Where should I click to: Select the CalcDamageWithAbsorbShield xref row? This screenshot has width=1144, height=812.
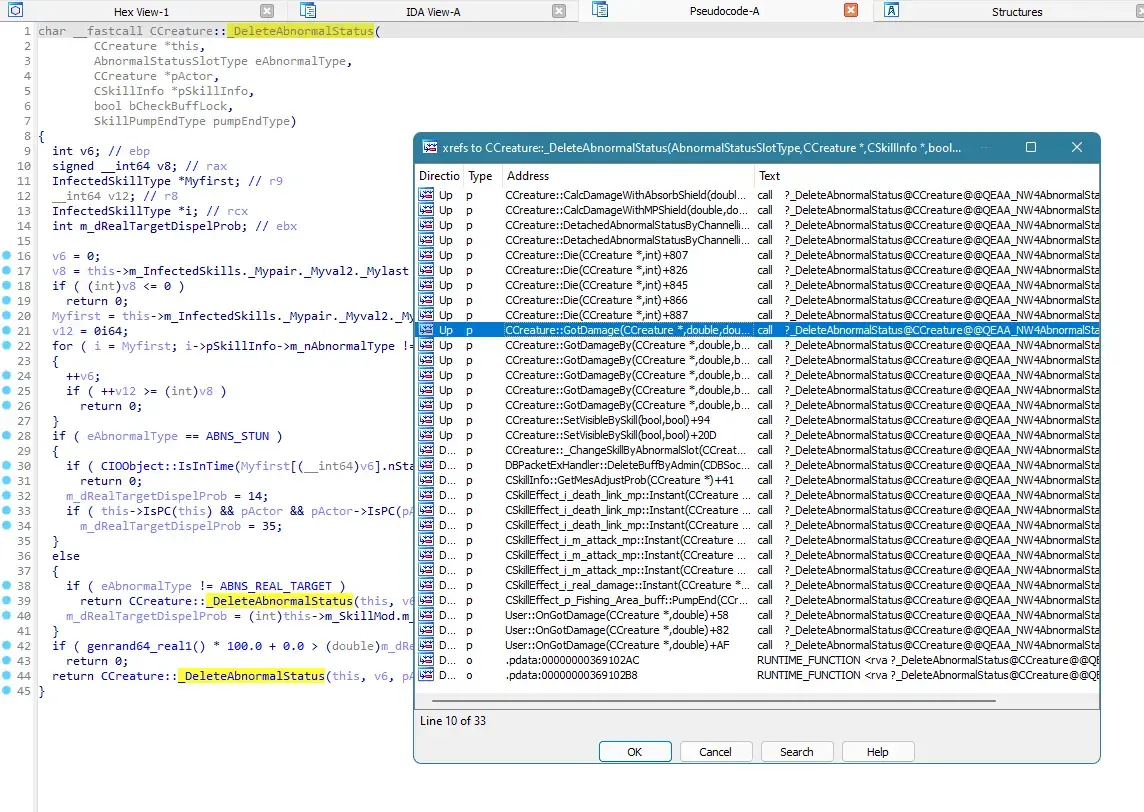(x=757, y=195)
